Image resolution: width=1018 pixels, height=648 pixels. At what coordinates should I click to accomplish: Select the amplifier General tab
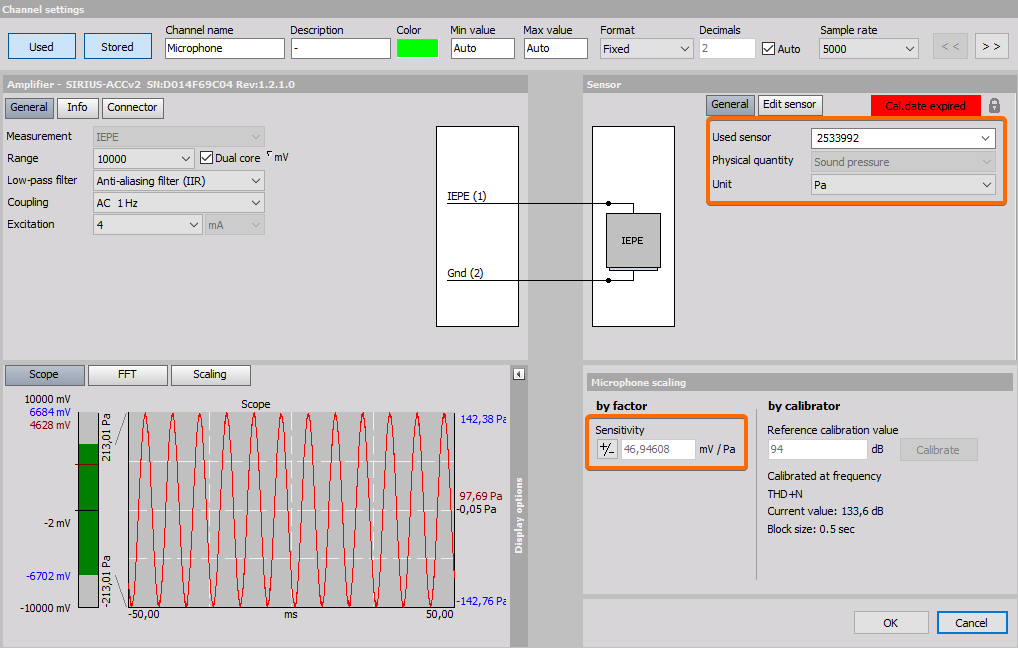tap(29, 108)
